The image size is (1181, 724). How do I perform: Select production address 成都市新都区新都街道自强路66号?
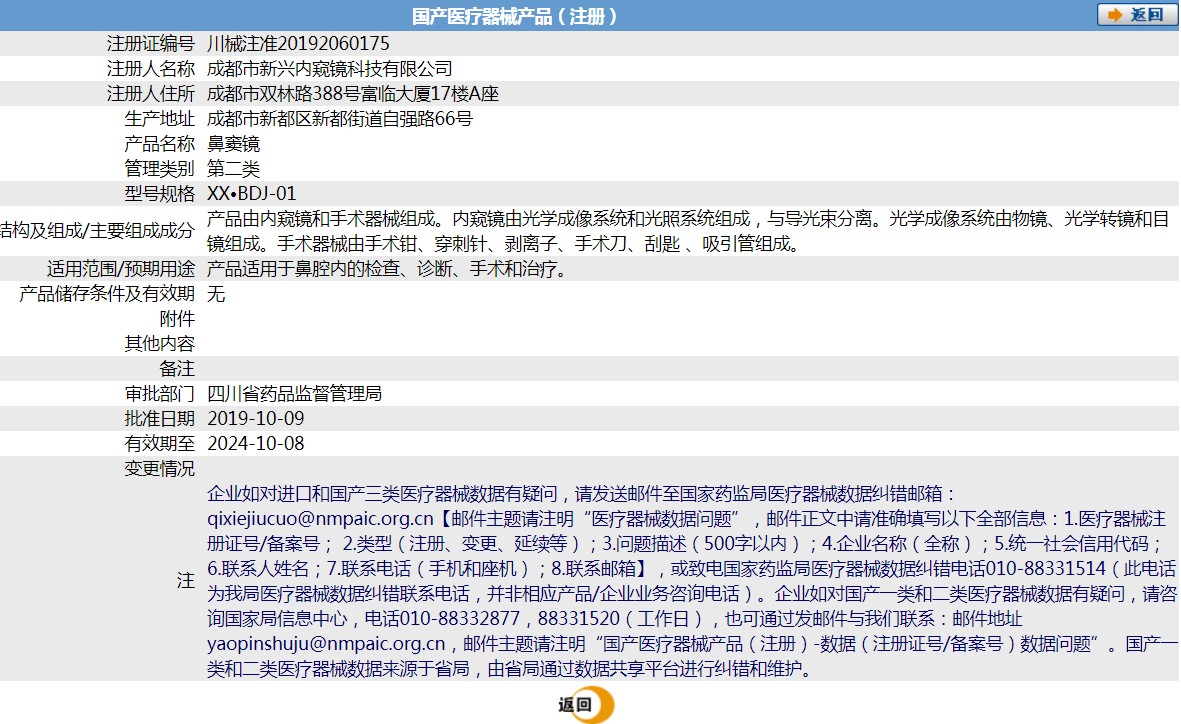coord(340,118)
